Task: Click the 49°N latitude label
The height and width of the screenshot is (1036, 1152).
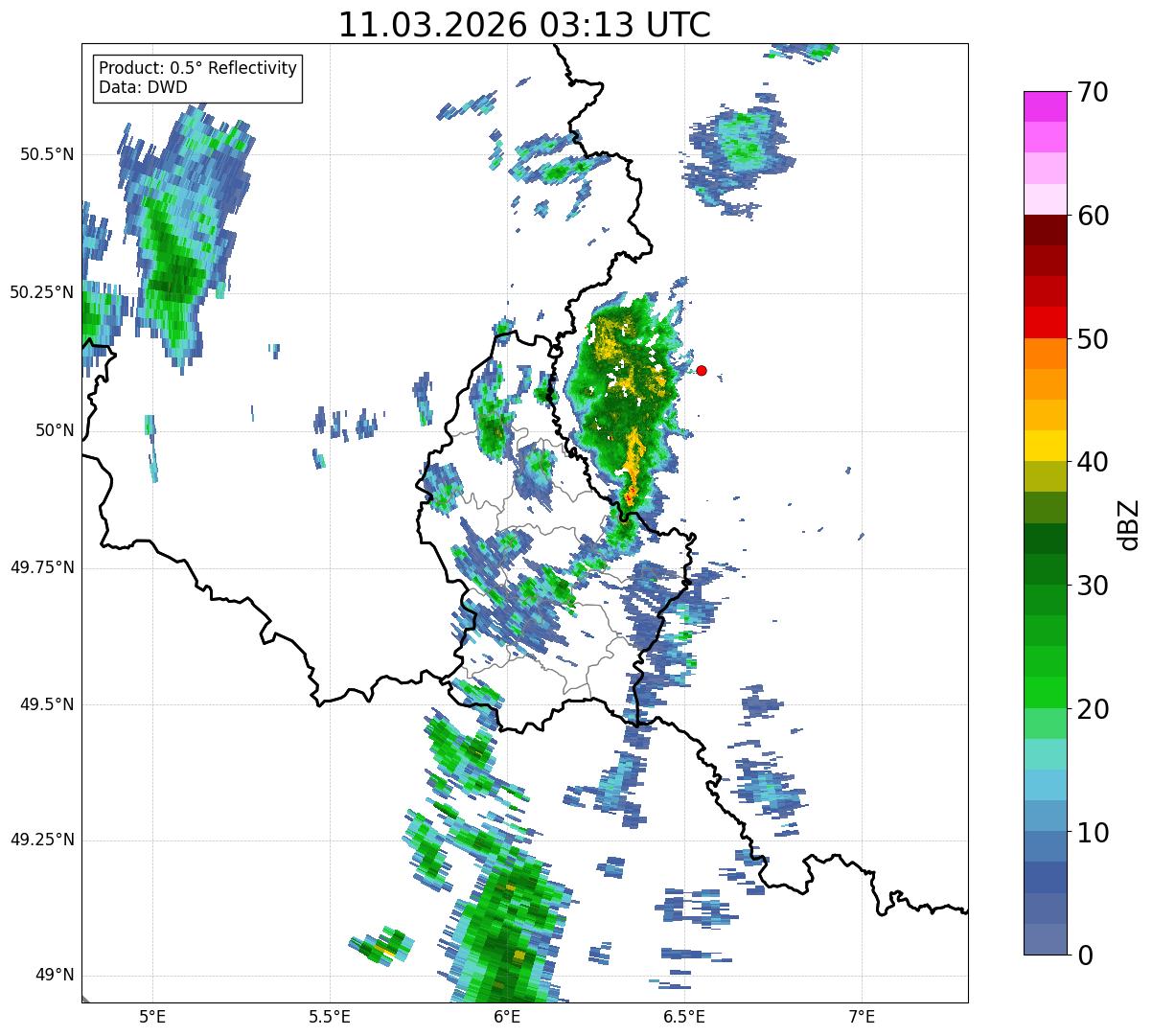Action: click(x=54, y=976)
